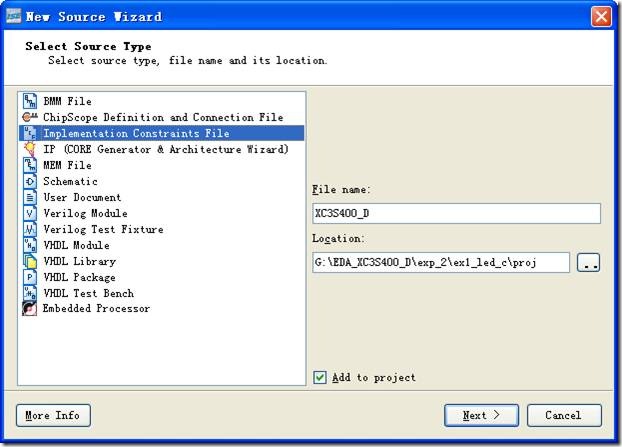Toggle the Add to project checkbox

[x=320, y=377]
